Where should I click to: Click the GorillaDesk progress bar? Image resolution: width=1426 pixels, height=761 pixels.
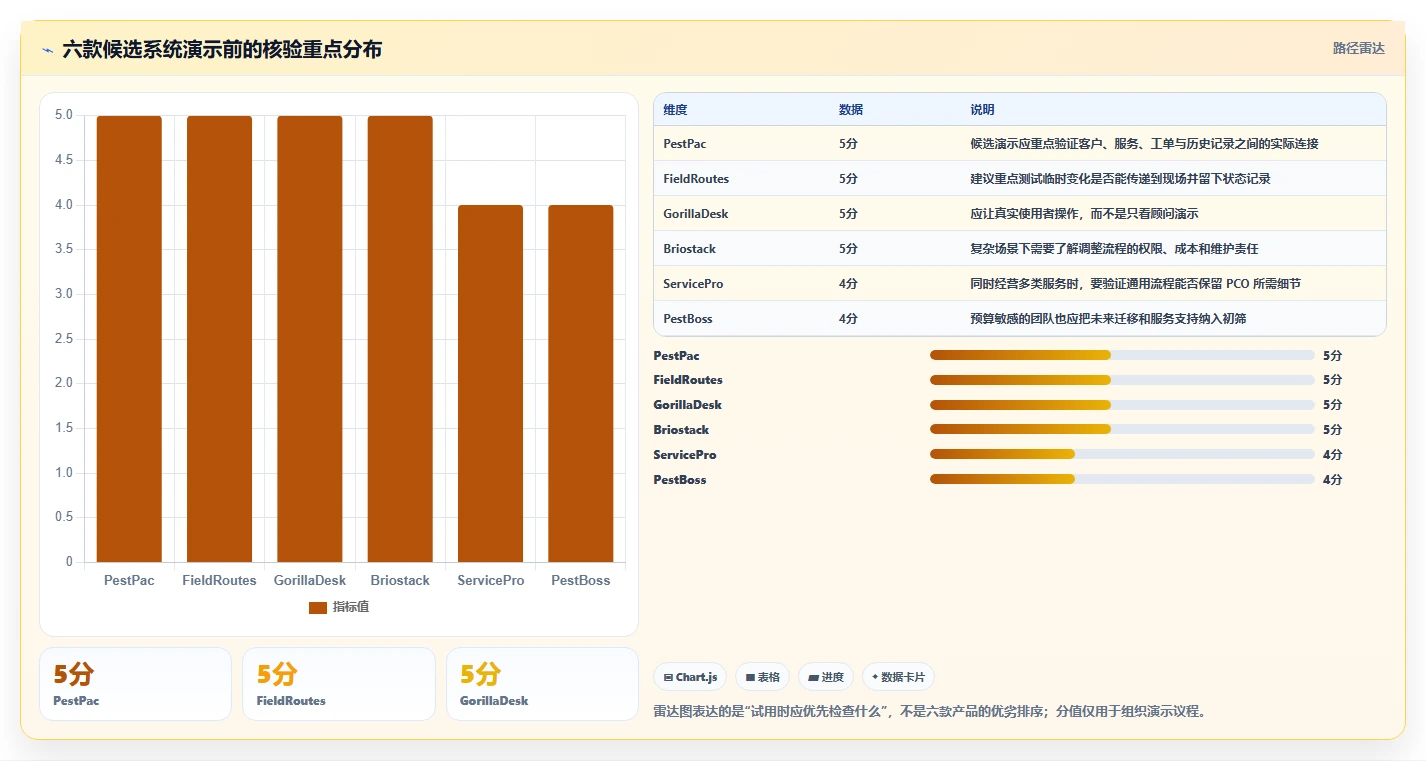[x=1122, y=405]
